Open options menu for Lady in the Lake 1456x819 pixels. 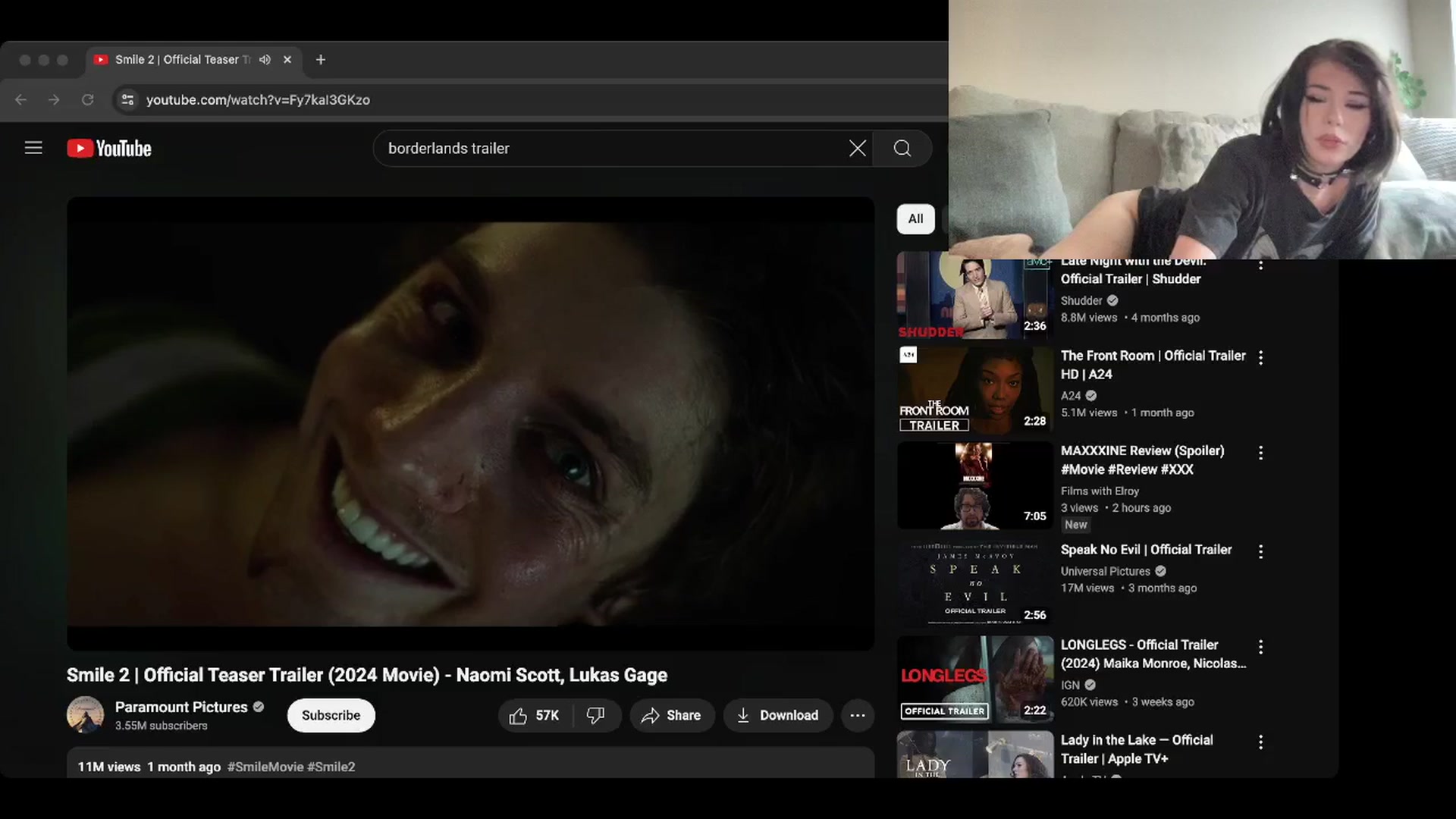click(1260, 742)
